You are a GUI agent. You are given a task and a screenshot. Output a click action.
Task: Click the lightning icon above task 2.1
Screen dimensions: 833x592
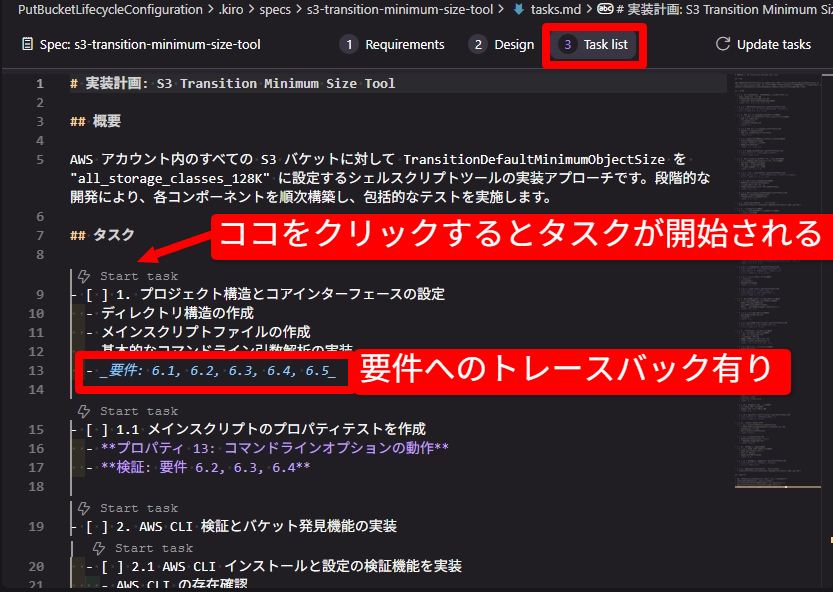click(x=100, y=548)
